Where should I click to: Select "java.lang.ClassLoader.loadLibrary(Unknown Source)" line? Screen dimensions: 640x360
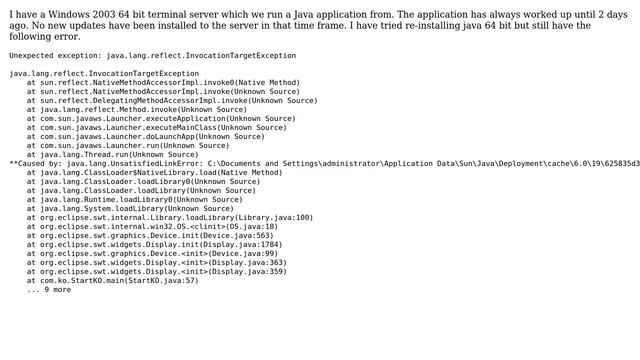point(141,190)
